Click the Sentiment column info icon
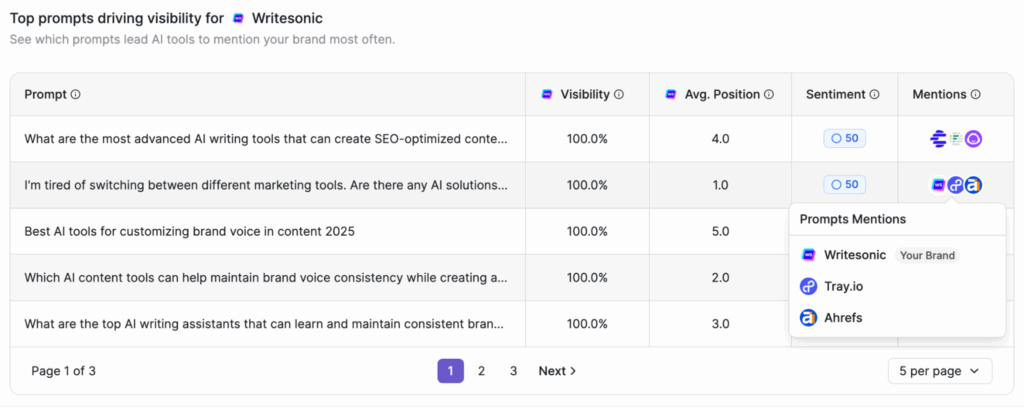This screenshot has height=408, width=1024. point(874,95)
